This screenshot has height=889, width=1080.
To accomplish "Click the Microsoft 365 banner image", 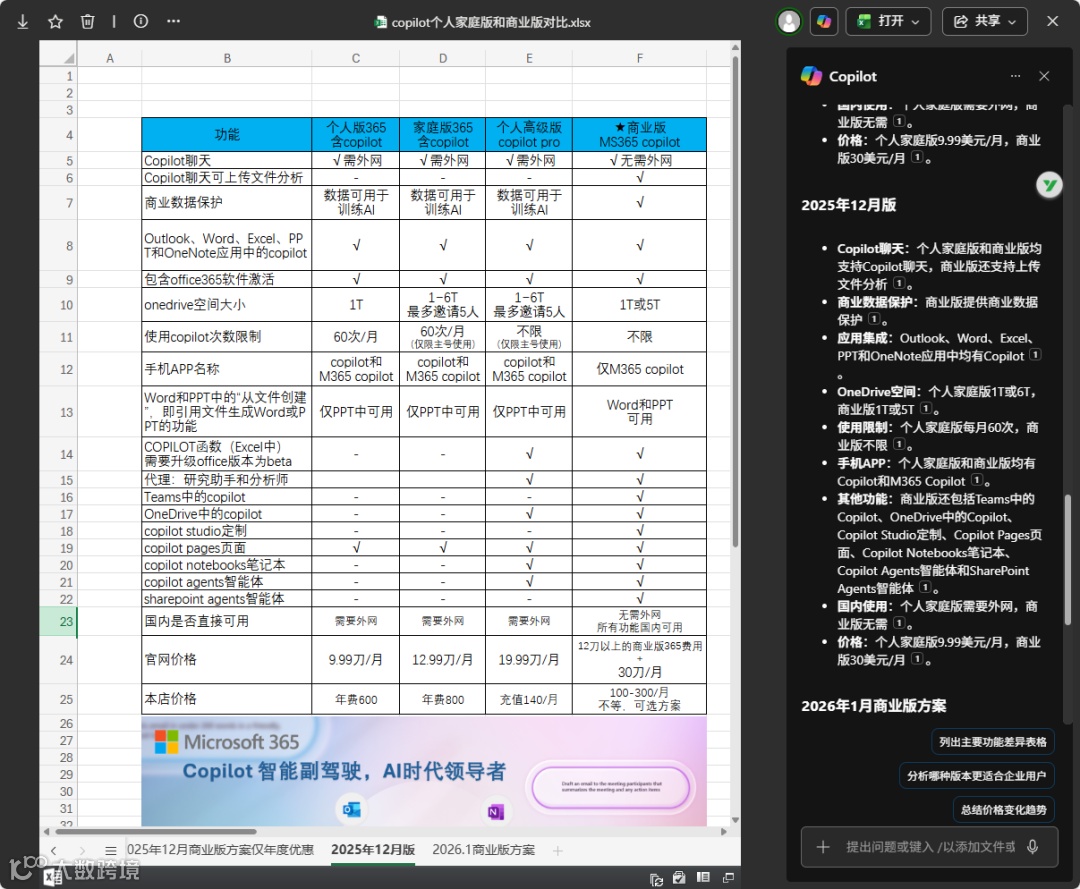I will [x=424, y=771].
